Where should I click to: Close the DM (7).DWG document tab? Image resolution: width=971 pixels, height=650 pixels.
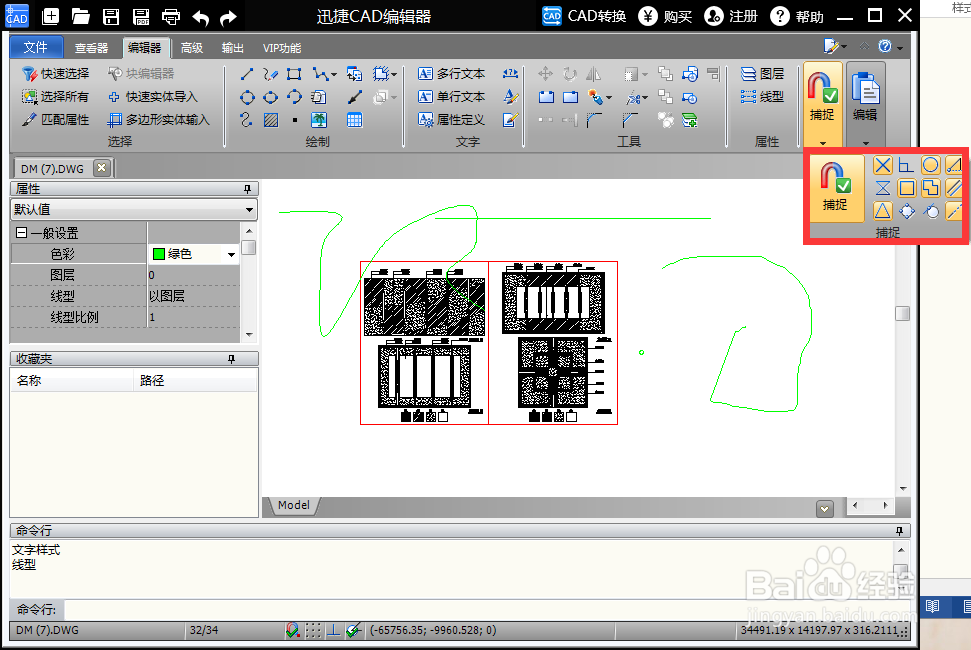click(102, 168)
